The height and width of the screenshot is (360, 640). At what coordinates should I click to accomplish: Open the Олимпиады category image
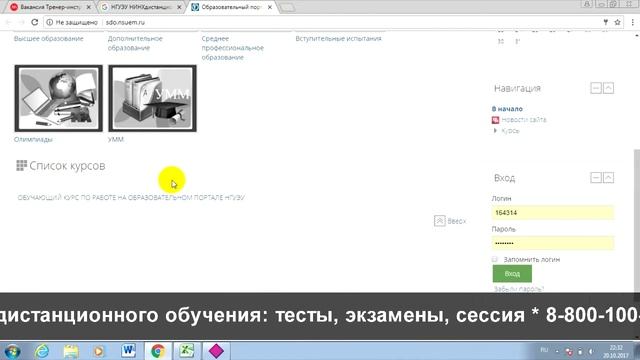[x=58, y=98]
